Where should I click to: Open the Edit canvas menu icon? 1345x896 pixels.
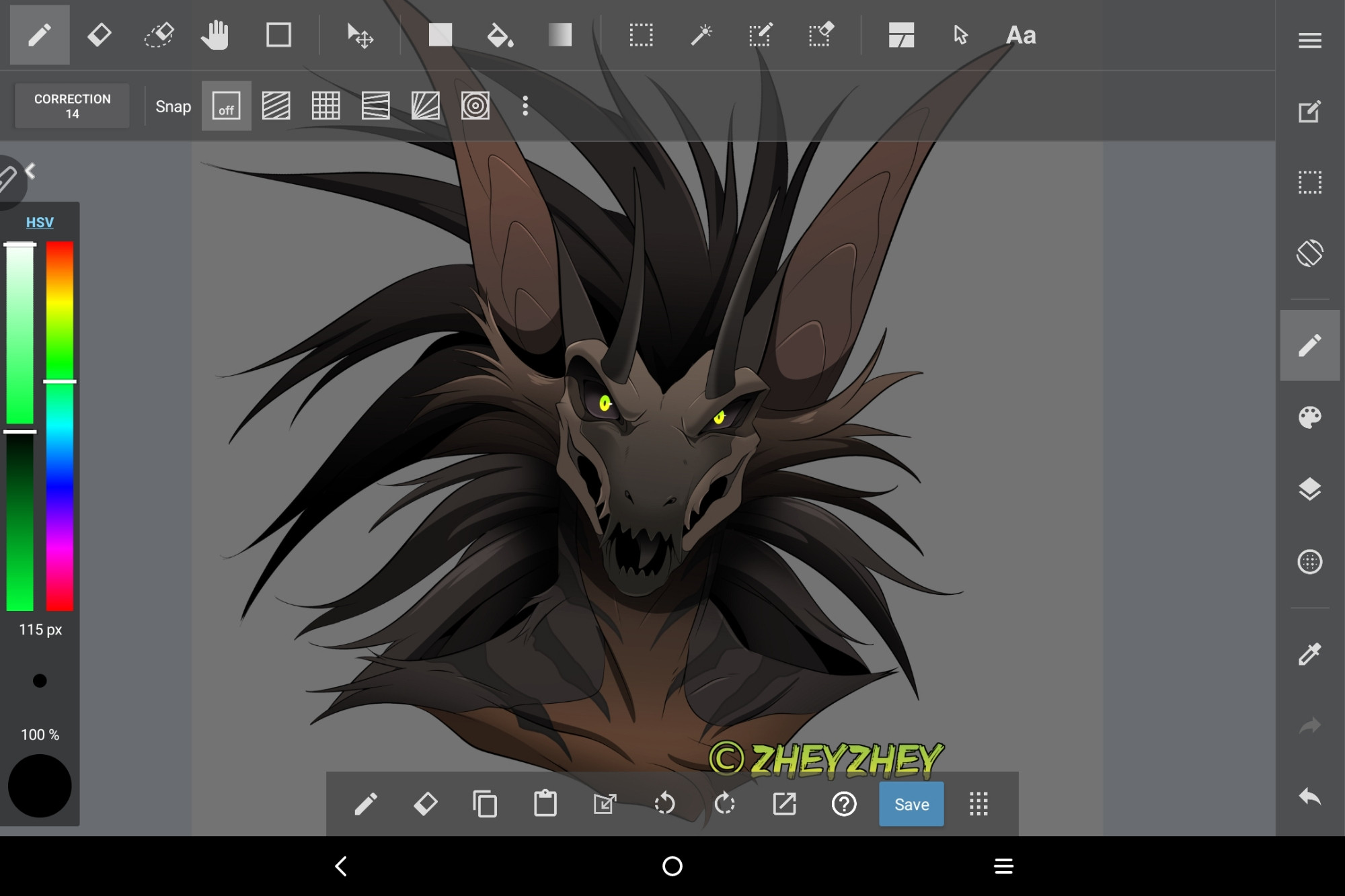pyautogui.click(x=1310, y=111)
